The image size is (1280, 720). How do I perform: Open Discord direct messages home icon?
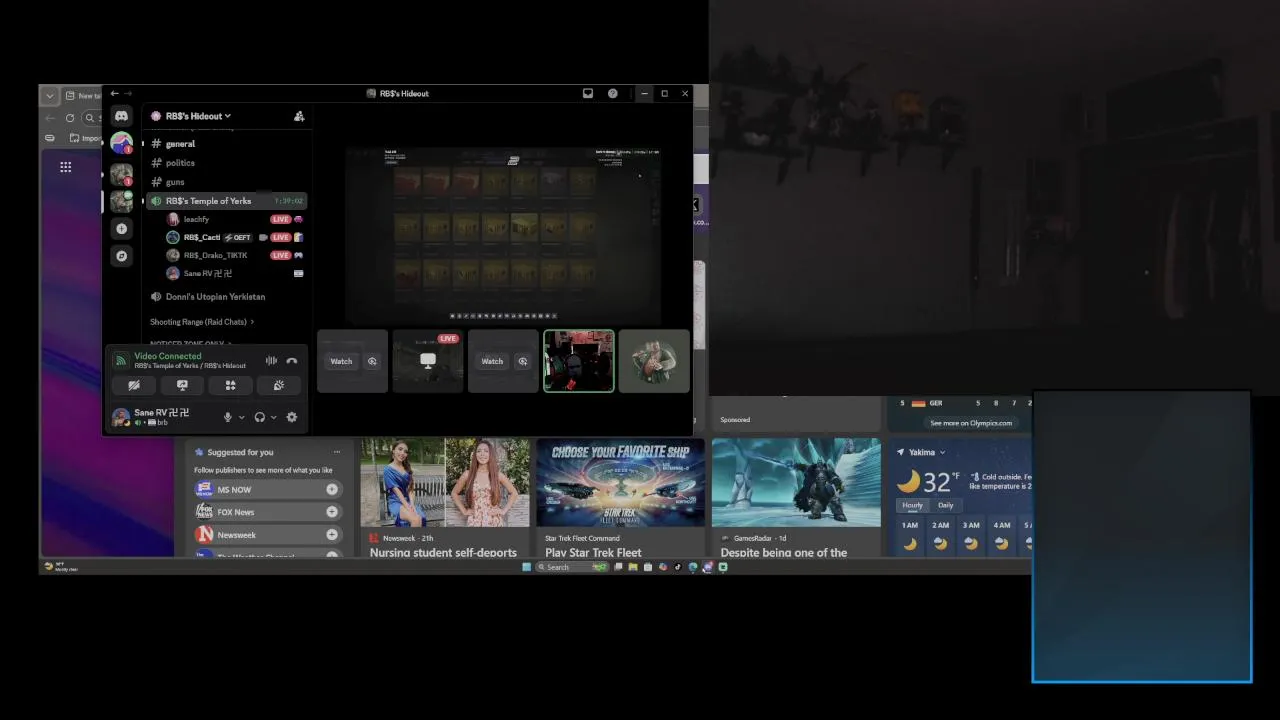pos(121,116)
